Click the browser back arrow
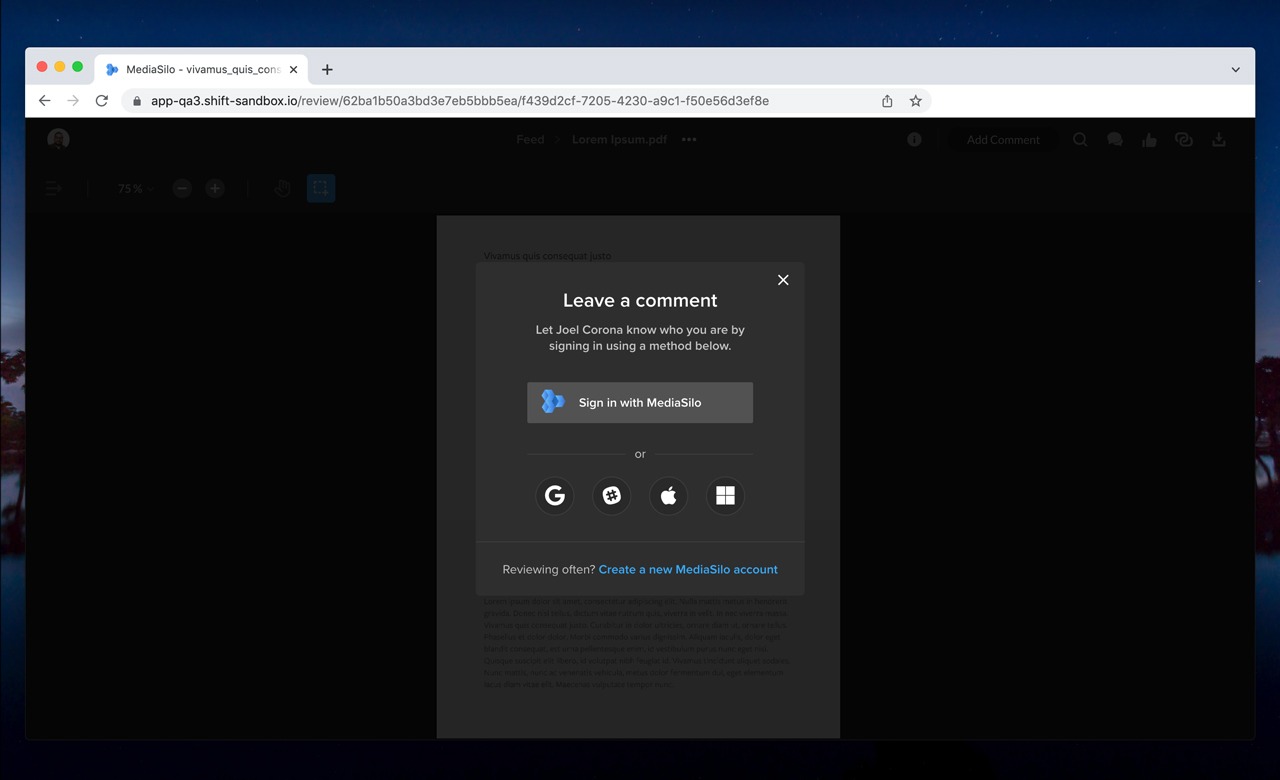 point(44,101)
